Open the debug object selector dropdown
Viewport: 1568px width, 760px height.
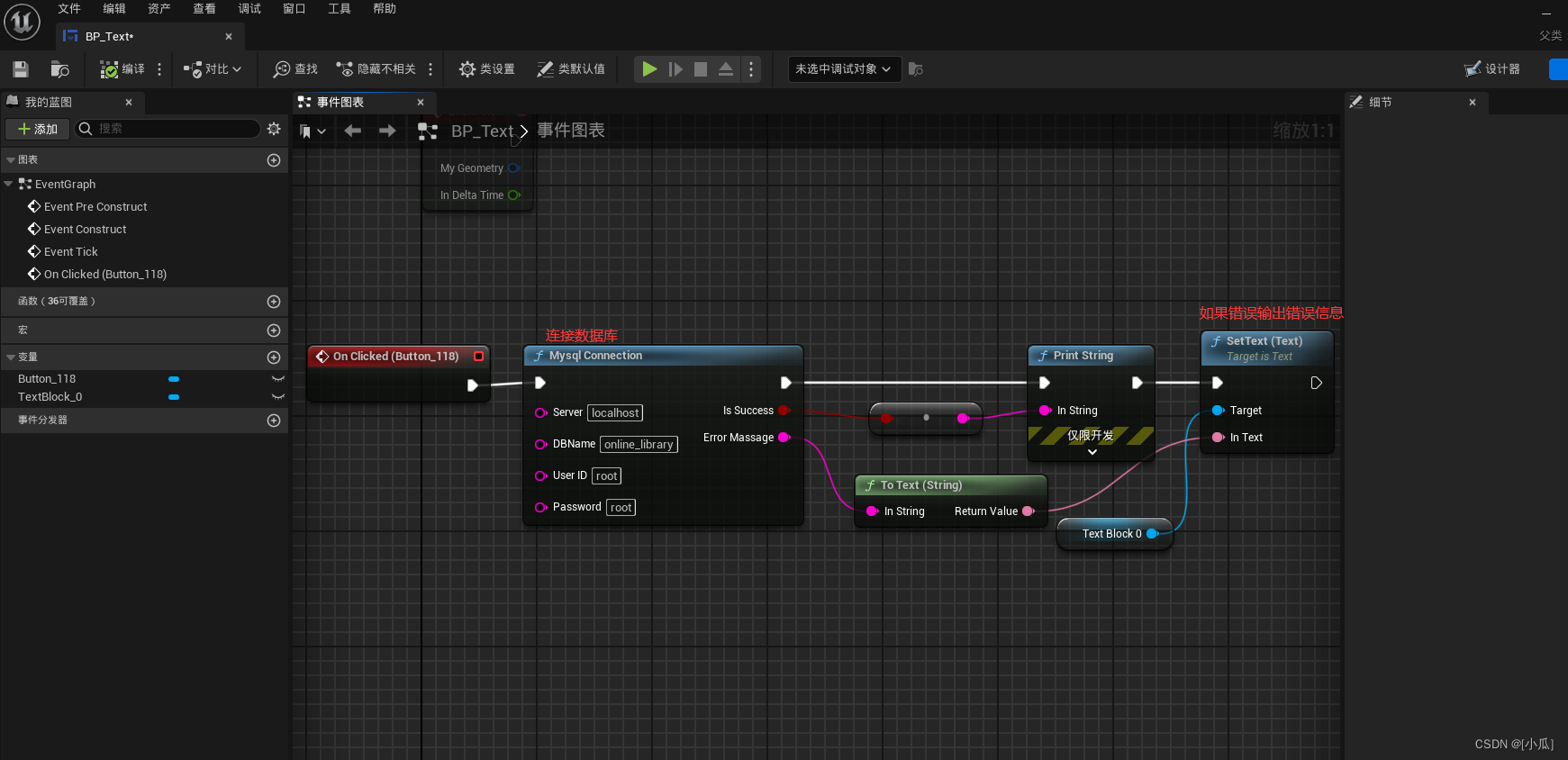[844, 69]
